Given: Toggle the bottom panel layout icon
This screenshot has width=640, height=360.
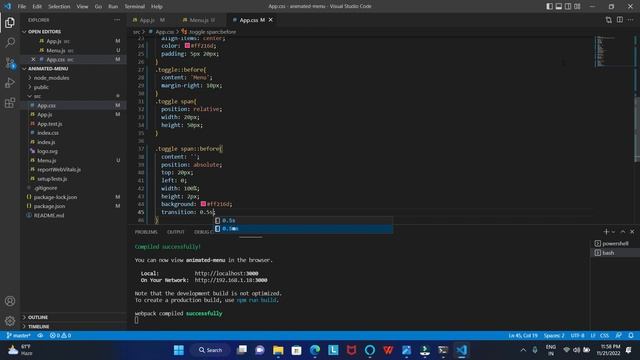Looking at the screenshot, I should point(559,6).
